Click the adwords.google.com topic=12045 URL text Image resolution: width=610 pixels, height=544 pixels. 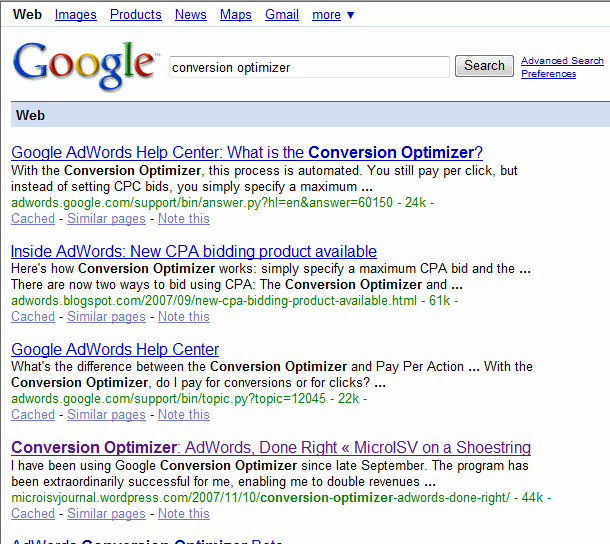(168, 398)
